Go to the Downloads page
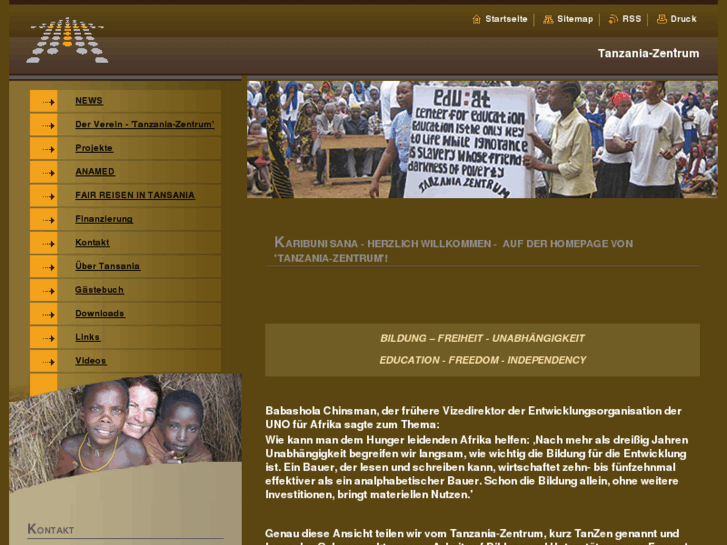 pyautogui.click(x=100, y=314)
